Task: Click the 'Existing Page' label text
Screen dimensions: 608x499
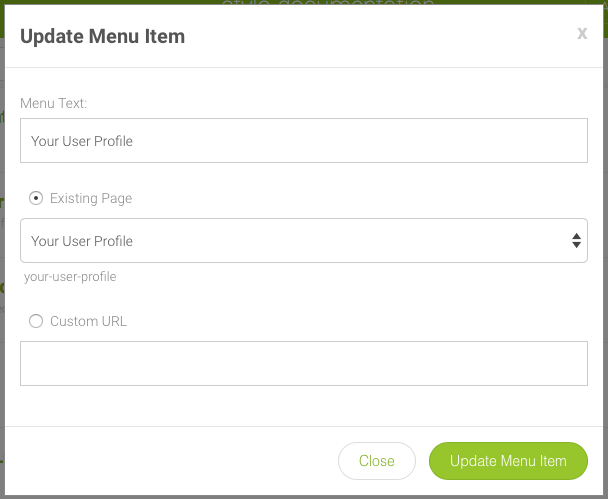Action: 91,198
